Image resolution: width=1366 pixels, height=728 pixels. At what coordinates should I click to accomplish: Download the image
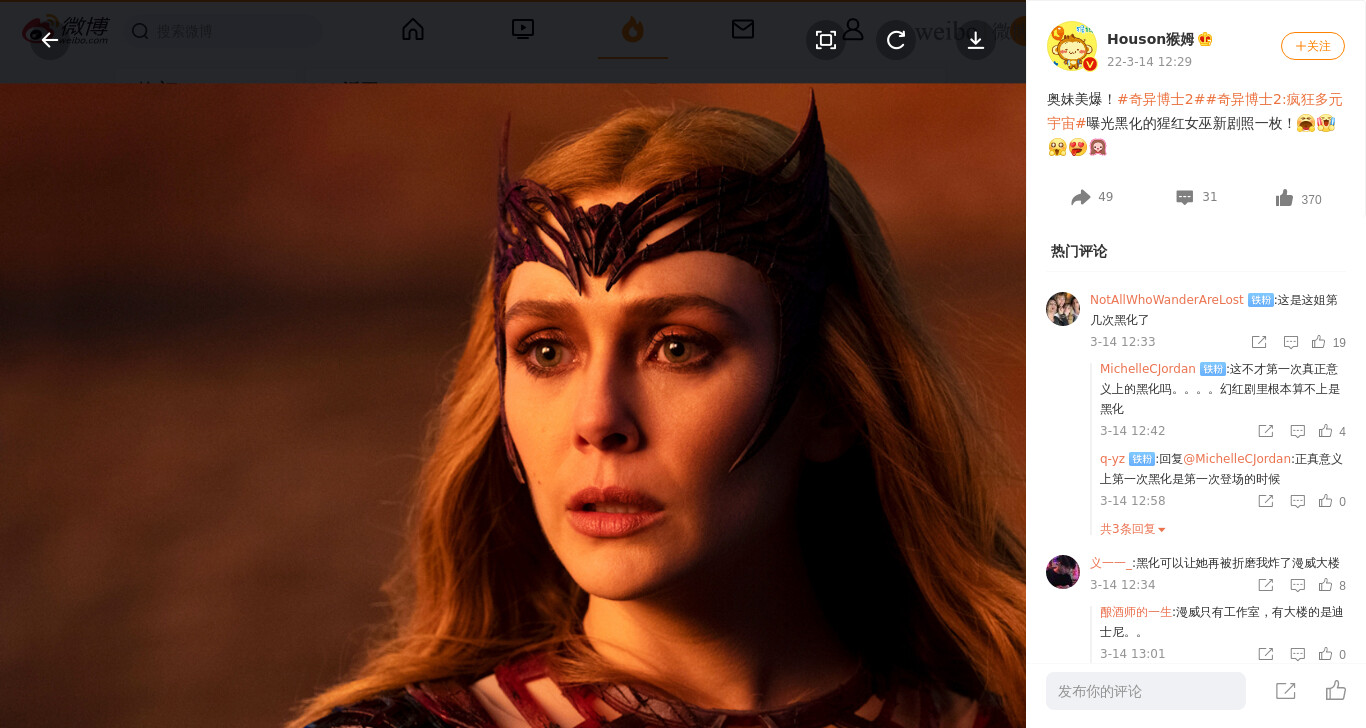976,40
